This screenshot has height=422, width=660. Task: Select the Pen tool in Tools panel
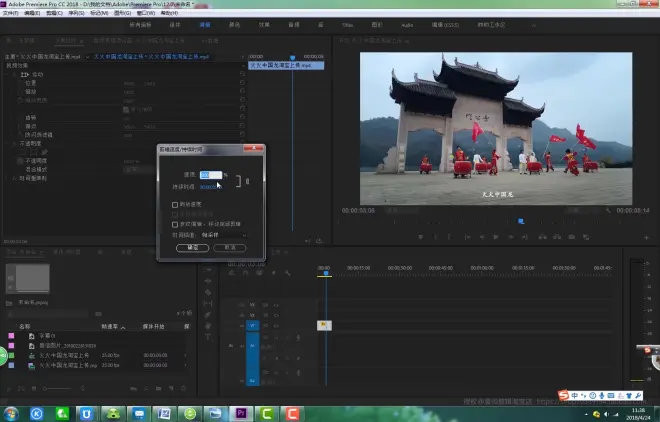click(208, 315)
